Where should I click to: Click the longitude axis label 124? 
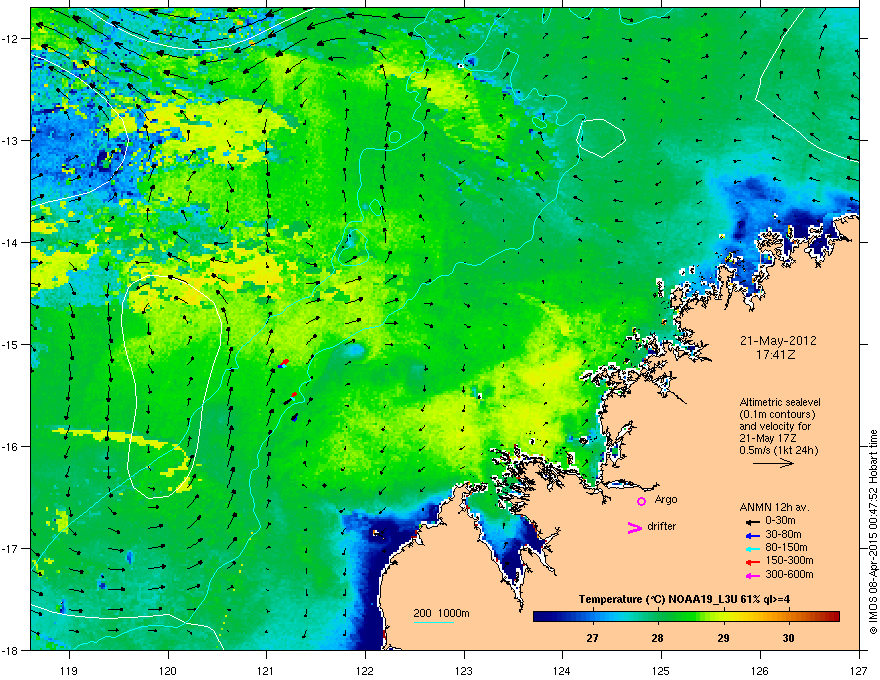coord(562,670)
